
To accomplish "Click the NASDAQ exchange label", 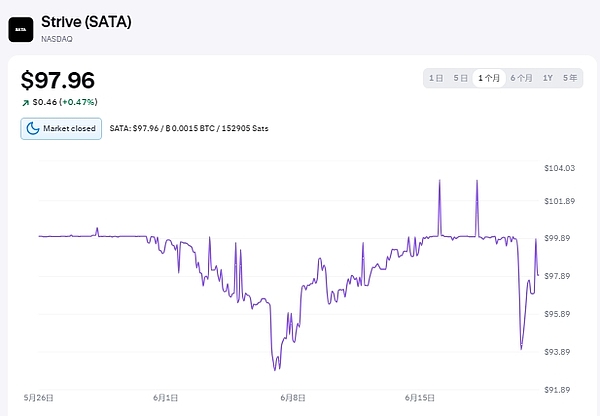I will coord(57,39).
